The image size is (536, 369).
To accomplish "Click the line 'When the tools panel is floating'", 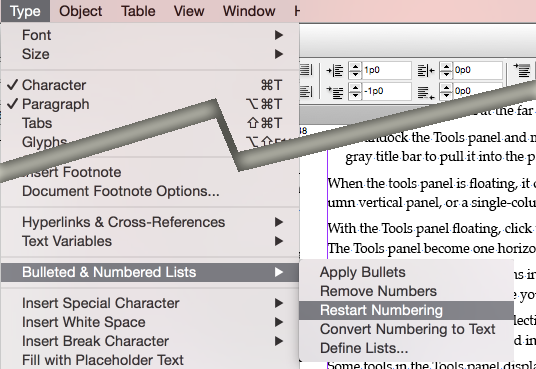I will (432, 184).
